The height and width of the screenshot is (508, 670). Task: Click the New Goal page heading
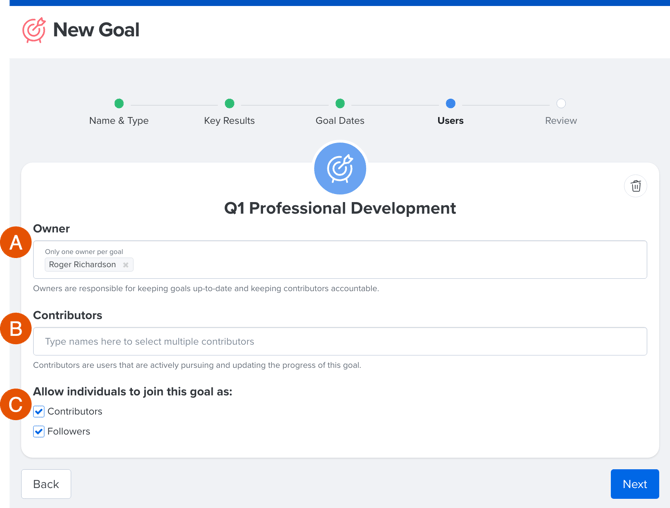(x=96, y=30)
